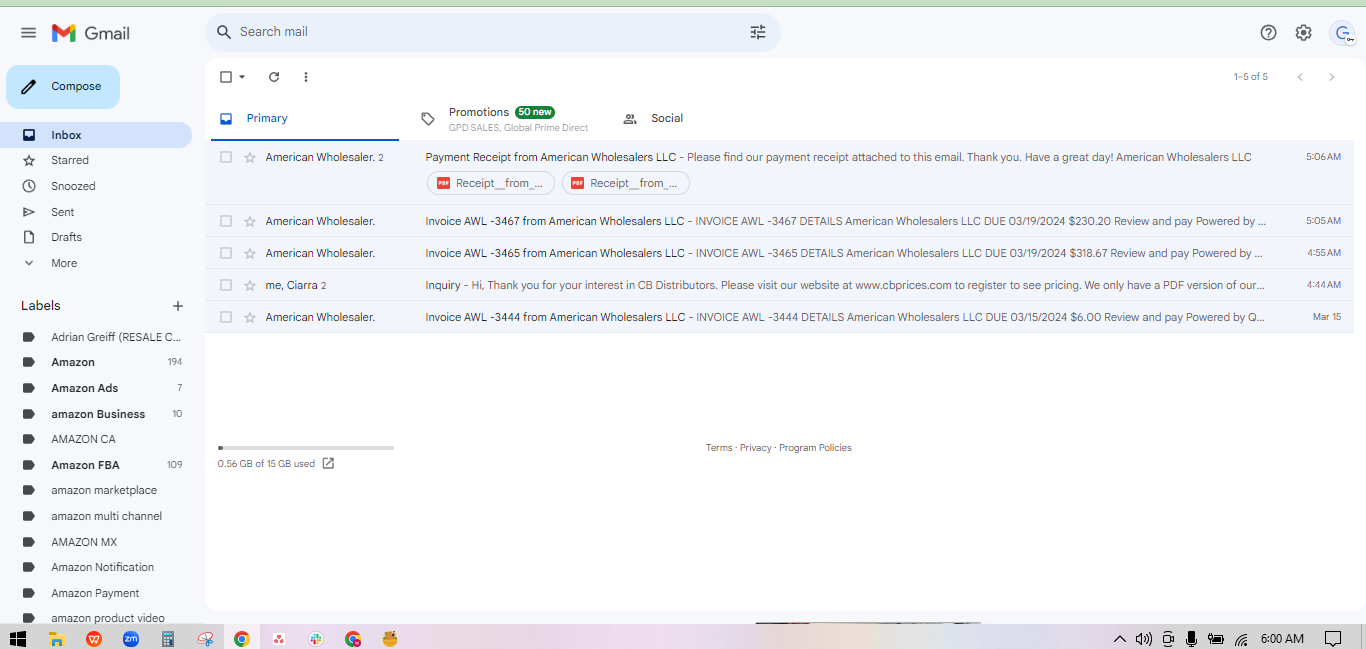Open the second Receipt PDF attachment chip
Viewport: 1366px width, 649px height.
point(625,183)
